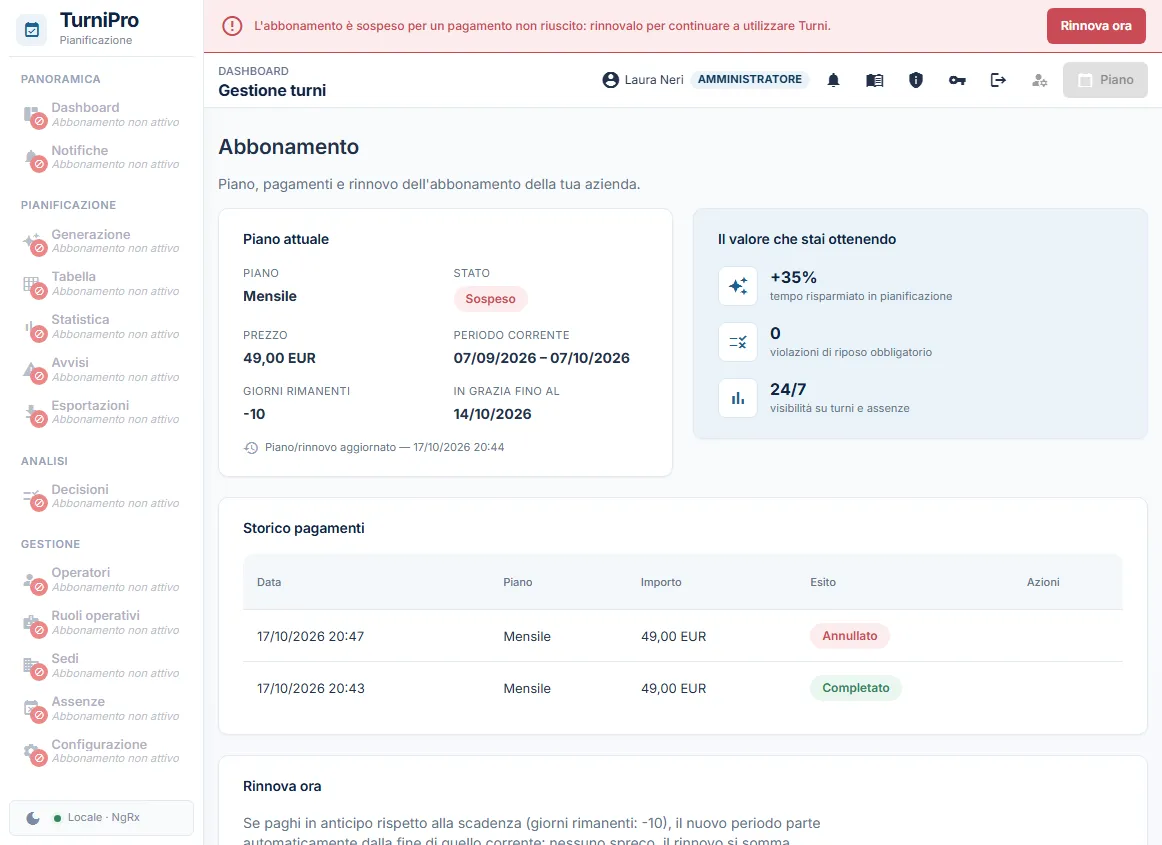
Task: Click the Mensile plan name in Piano attuale
Action: coord(270,296)
